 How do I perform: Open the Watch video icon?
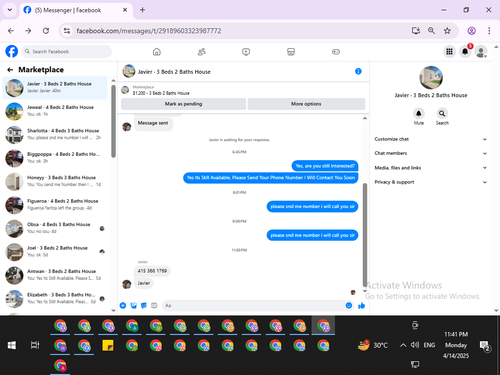246,52
